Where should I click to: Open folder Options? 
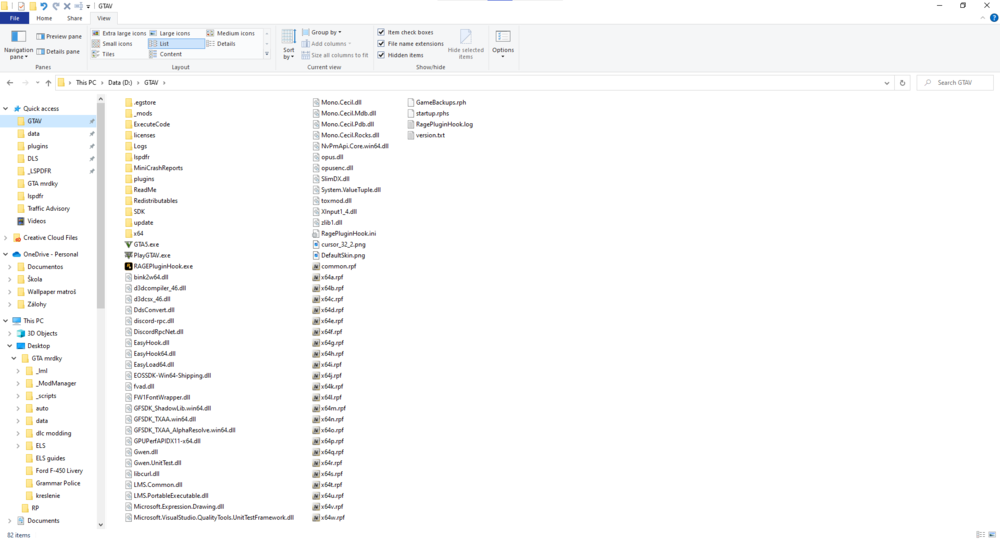pyautogui.click(x=503, y=45)
